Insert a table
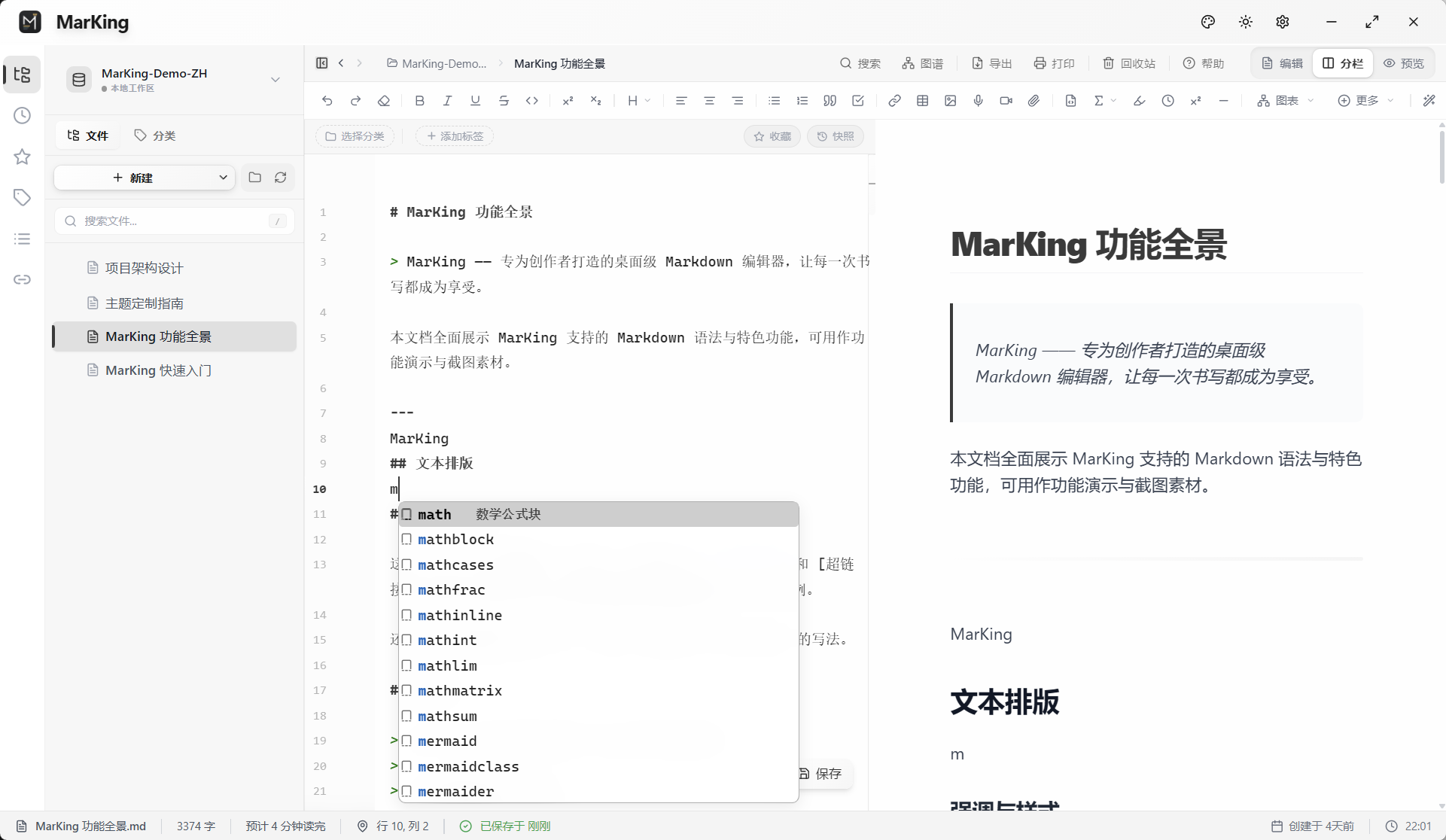Screen dimensions: 1446x840 [923, 101]
